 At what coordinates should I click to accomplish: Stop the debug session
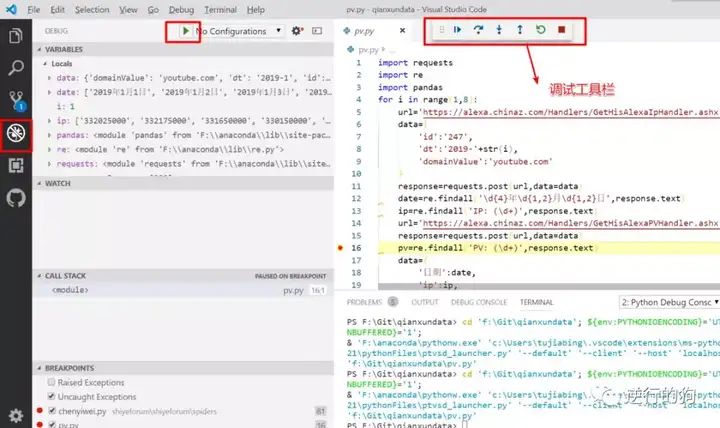coord(561,30)
